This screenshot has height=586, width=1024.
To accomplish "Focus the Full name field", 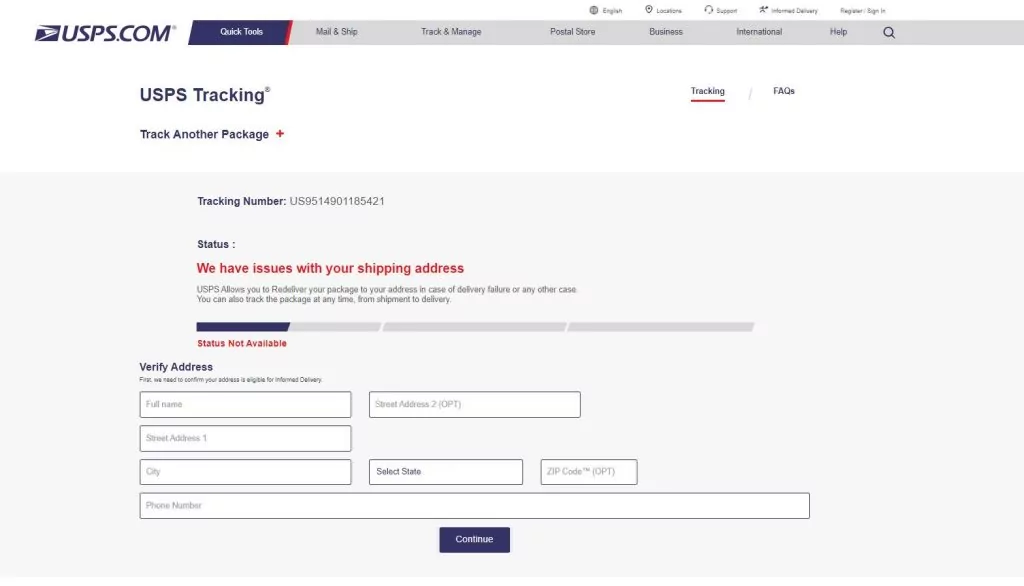I will (x=245, y=404).
